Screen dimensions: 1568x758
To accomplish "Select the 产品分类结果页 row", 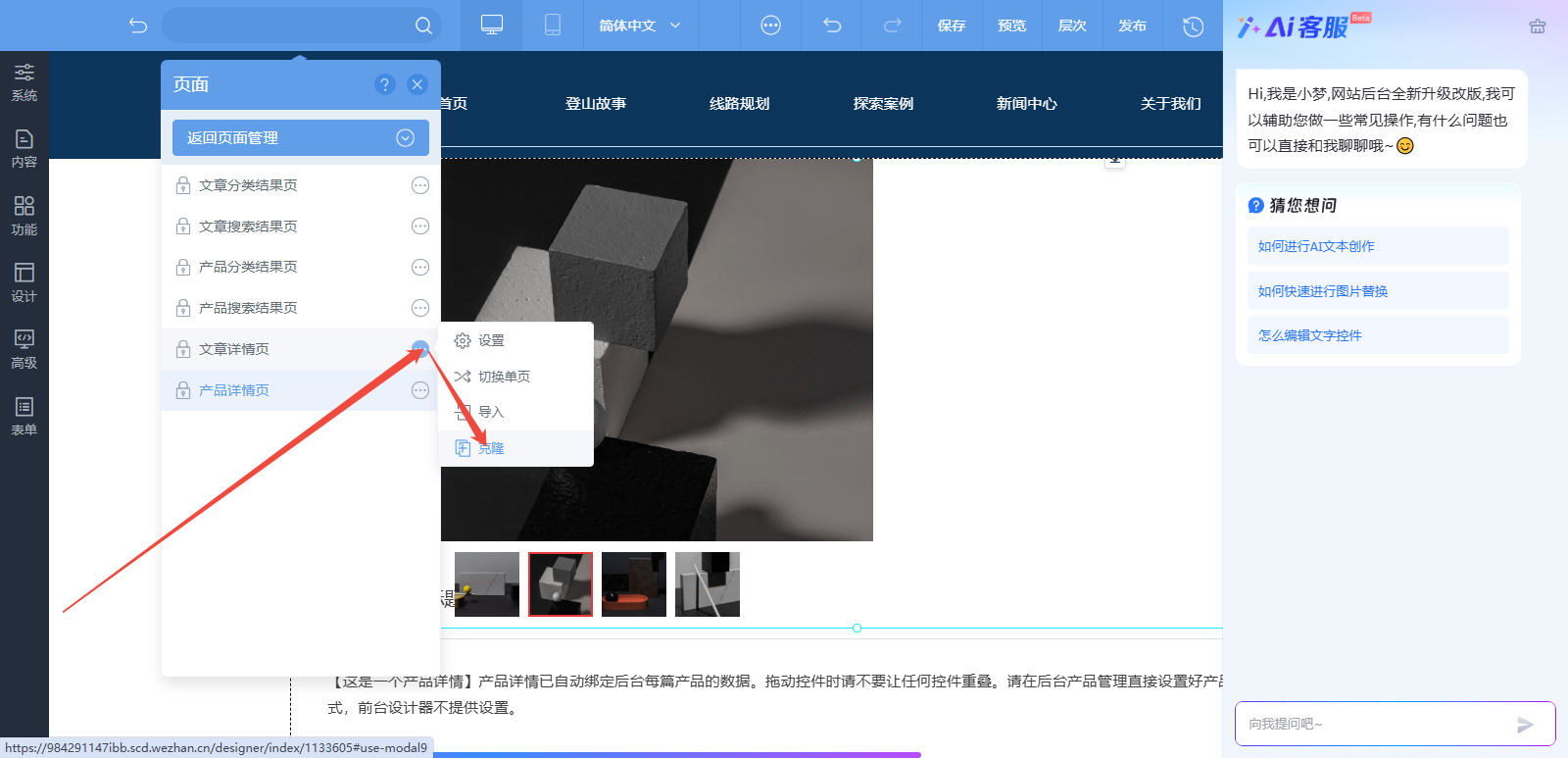I will pyautogui.click(x=301, y=267).
